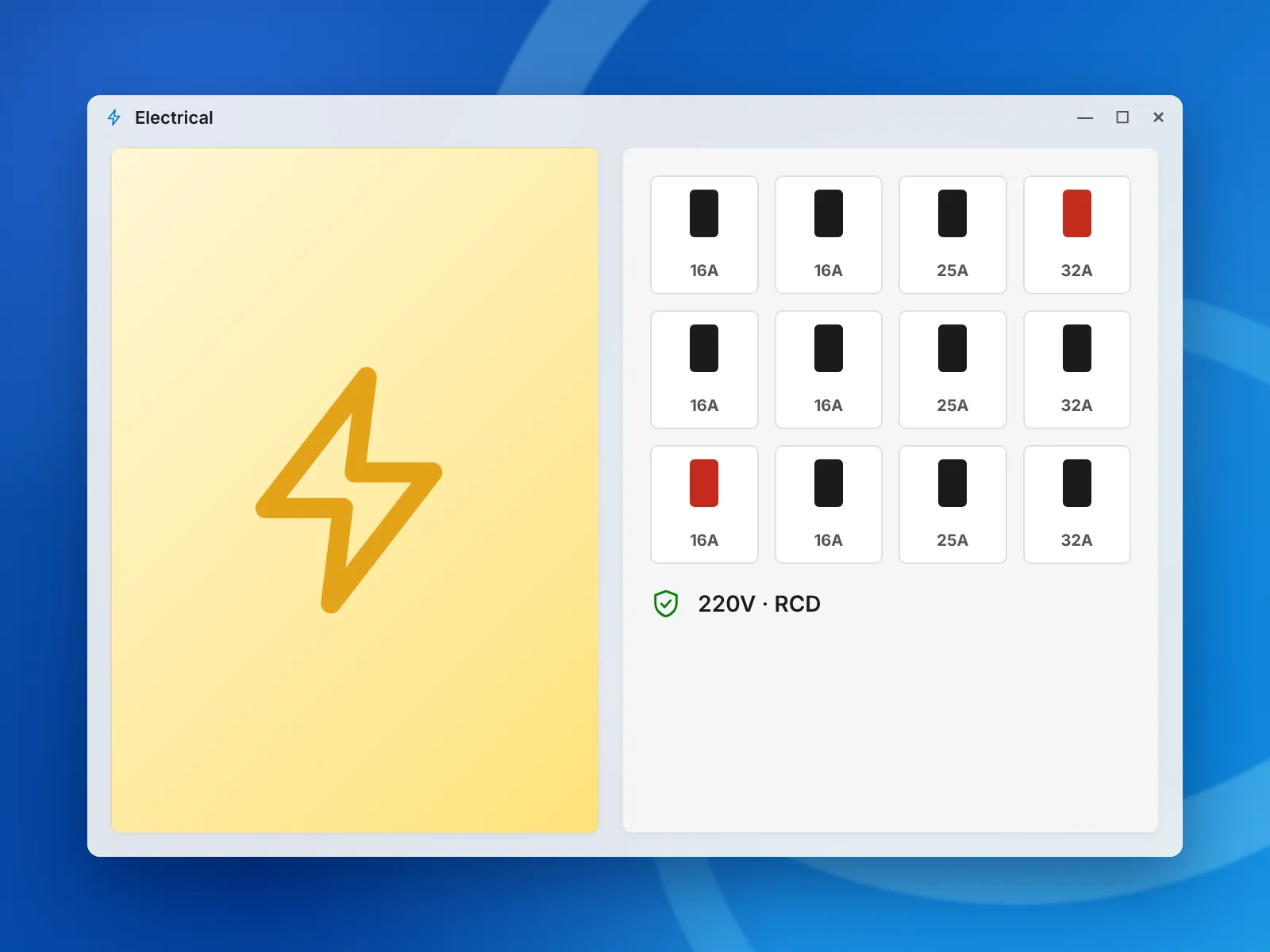Minimize the Electrical window
Screen dimensions: 1270x952
(1085, 117)
